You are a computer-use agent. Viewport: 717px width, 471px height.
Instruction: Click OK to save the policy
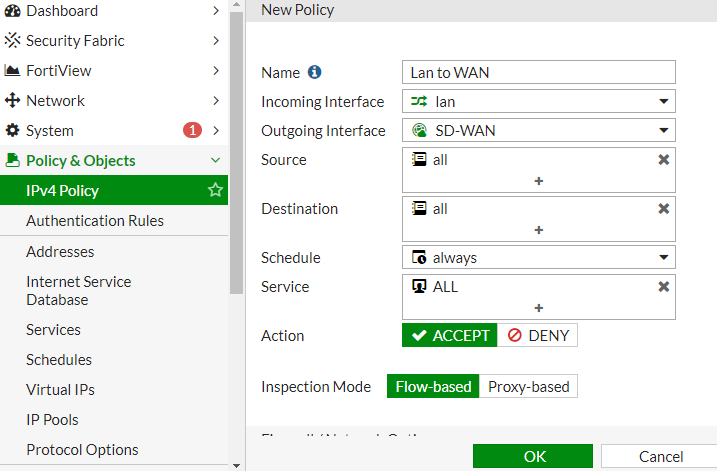[x=533, y=456]
